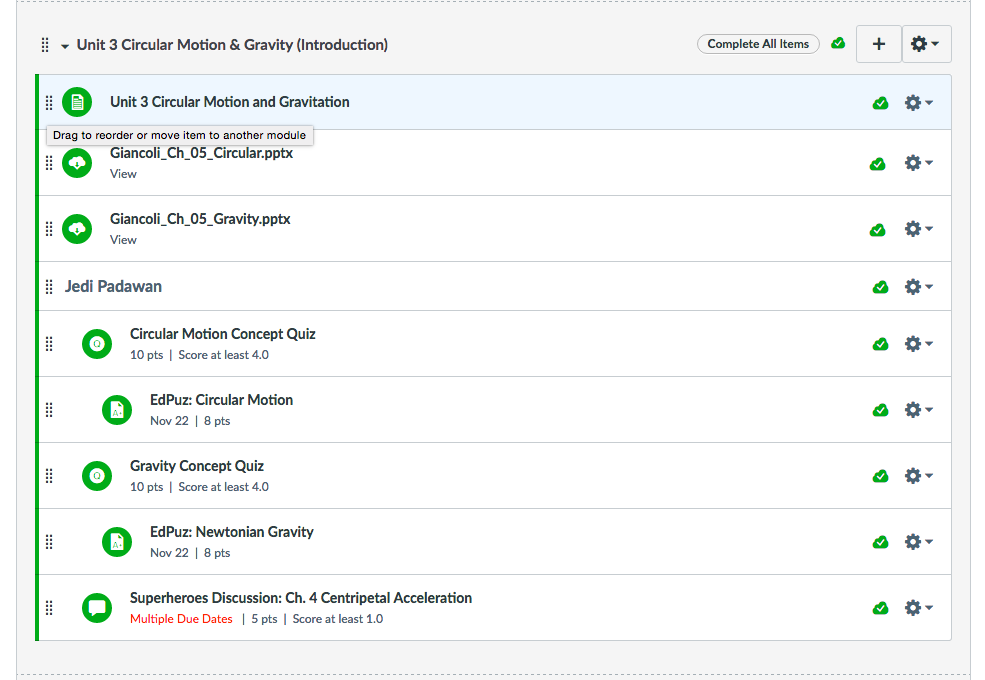Viewport: 985px width, 680px height.
Task: Click the download icon for Giancoli_Ch_05_Circular.pptx
Action: [77, 163]
